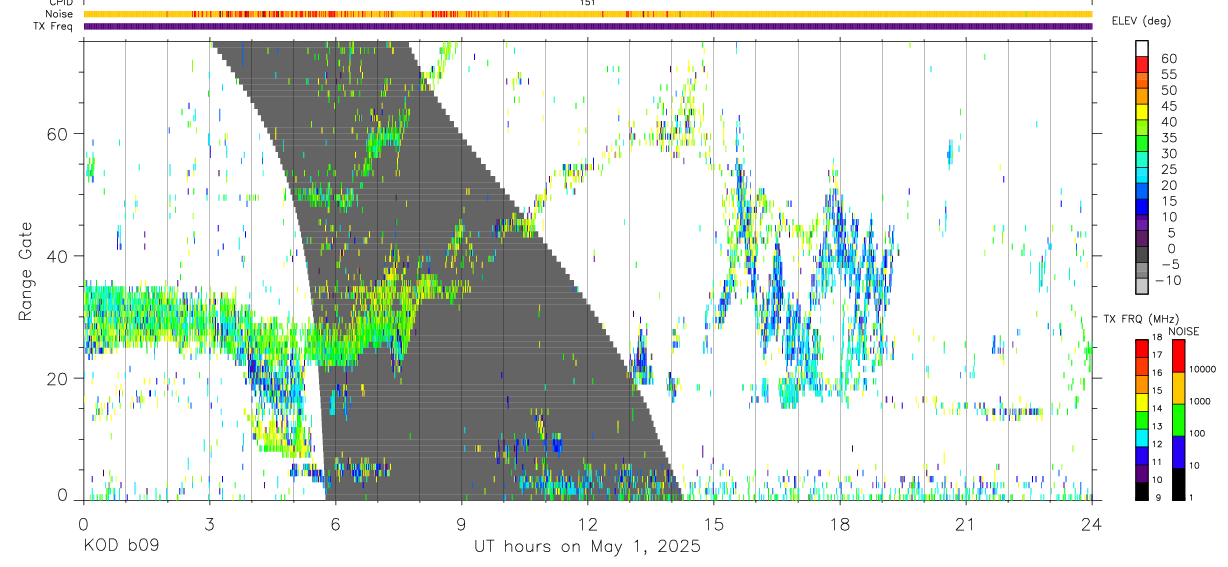The width and height of the screenshot is (1228, 567).
Task: Click the '21' hour tick on the UT axis
Action: (965, 524)
